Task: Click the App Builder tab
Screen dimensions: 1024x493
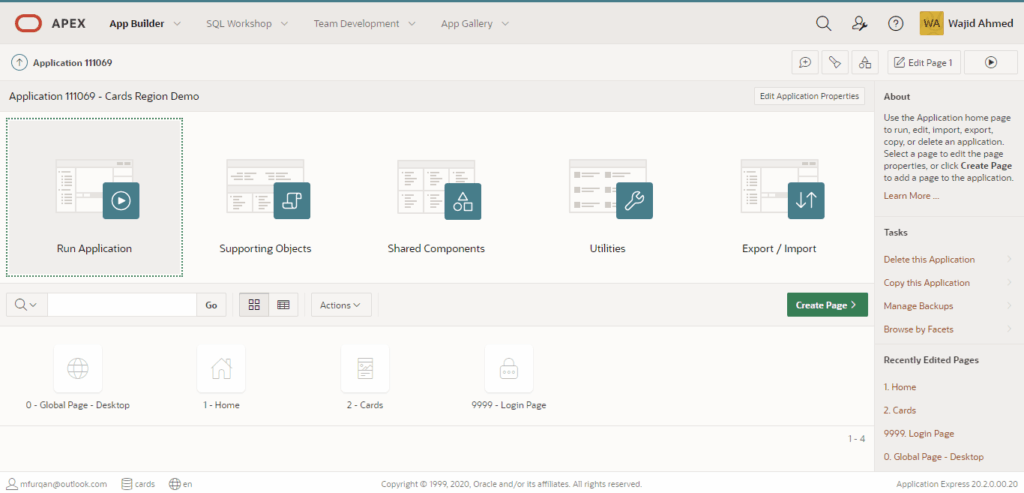Action: 136,24
